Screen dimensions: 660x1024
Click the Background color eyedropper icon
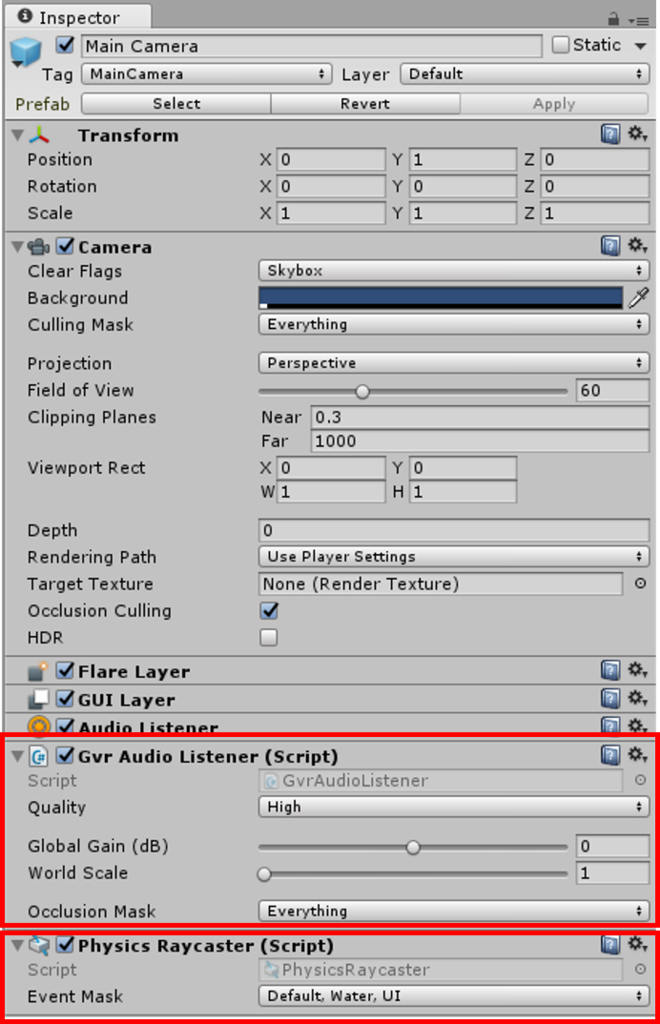[638, 298]
